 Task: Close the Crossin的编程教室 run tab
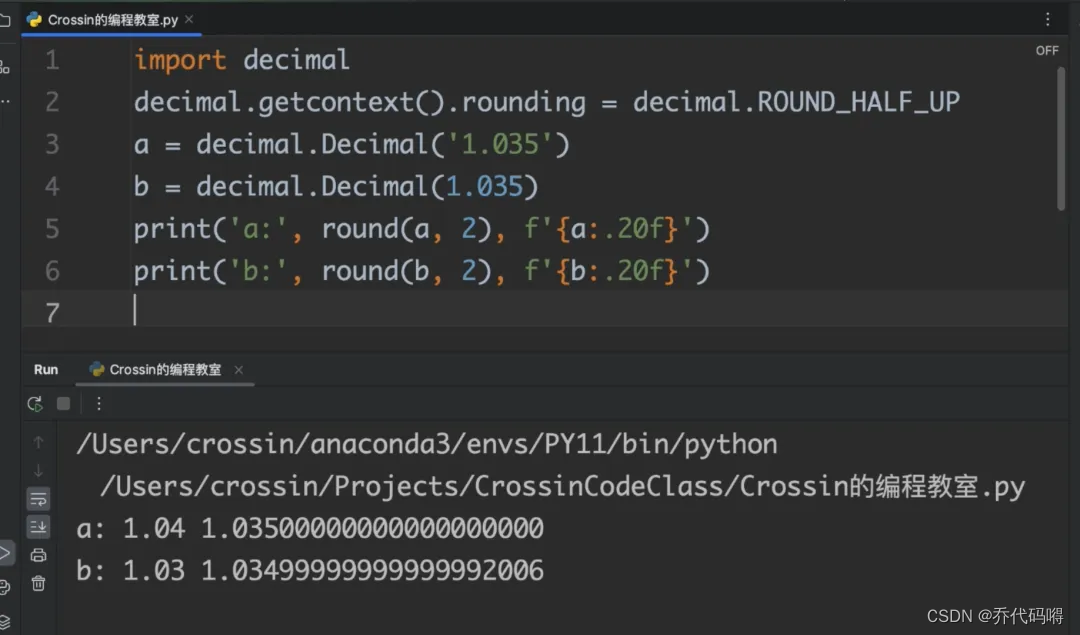tap(238, 370)
